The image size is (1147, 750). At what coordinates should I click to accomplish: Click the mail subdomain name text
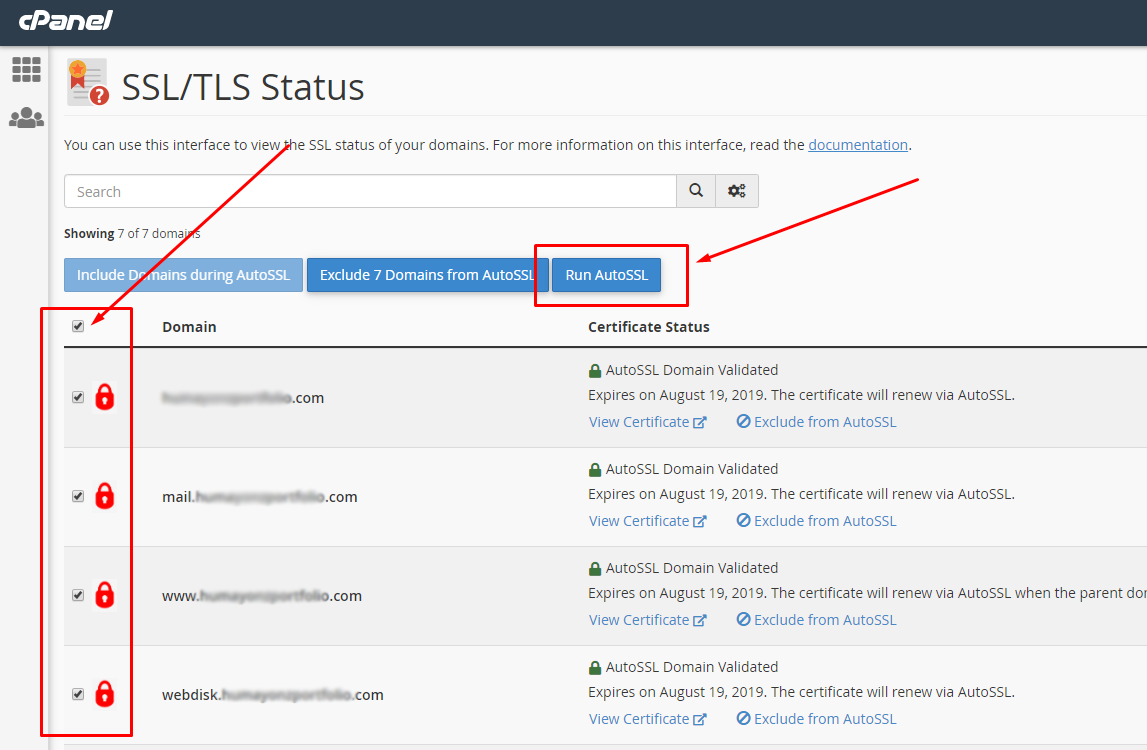(x=260, y=497)
